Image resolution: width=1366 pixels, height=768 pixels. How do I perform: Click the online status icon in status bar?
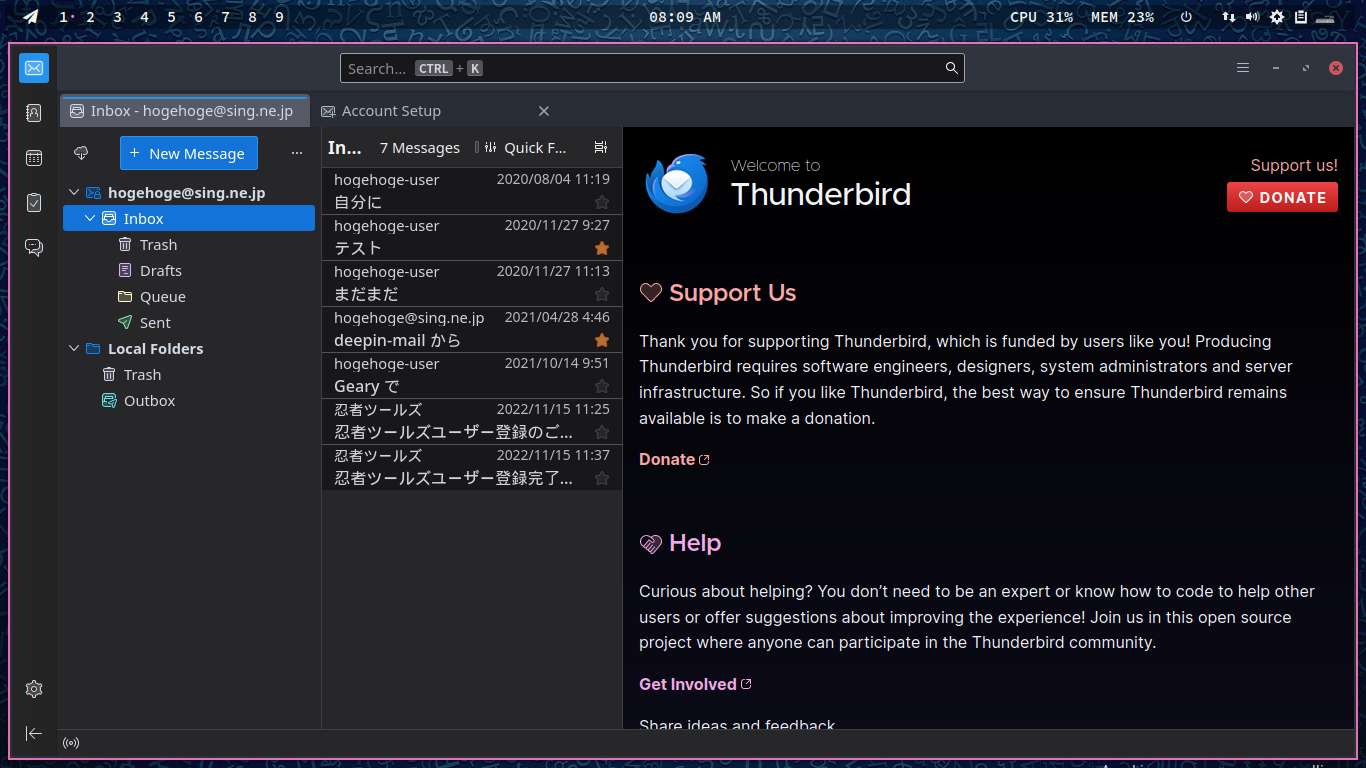coord(71,743)
